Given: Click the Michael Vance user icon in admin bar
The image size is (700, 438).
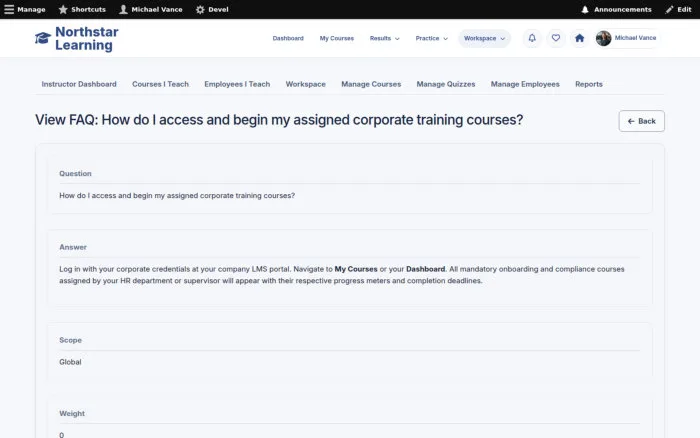Looking at the screenshot, I should [123, 9].
